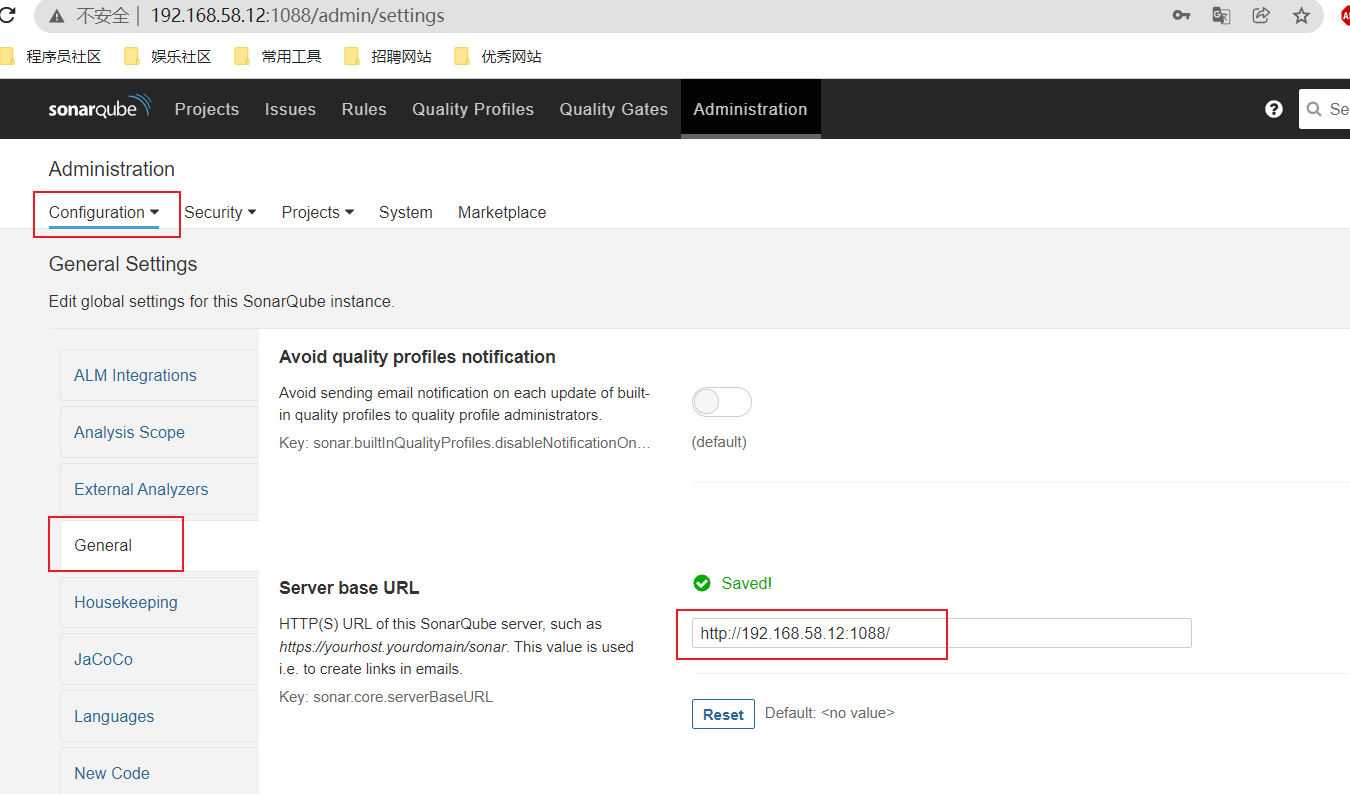Screen dimensions: 1350x794
Task: Open Rules in top navigation
Action: [x=364, y=109]
